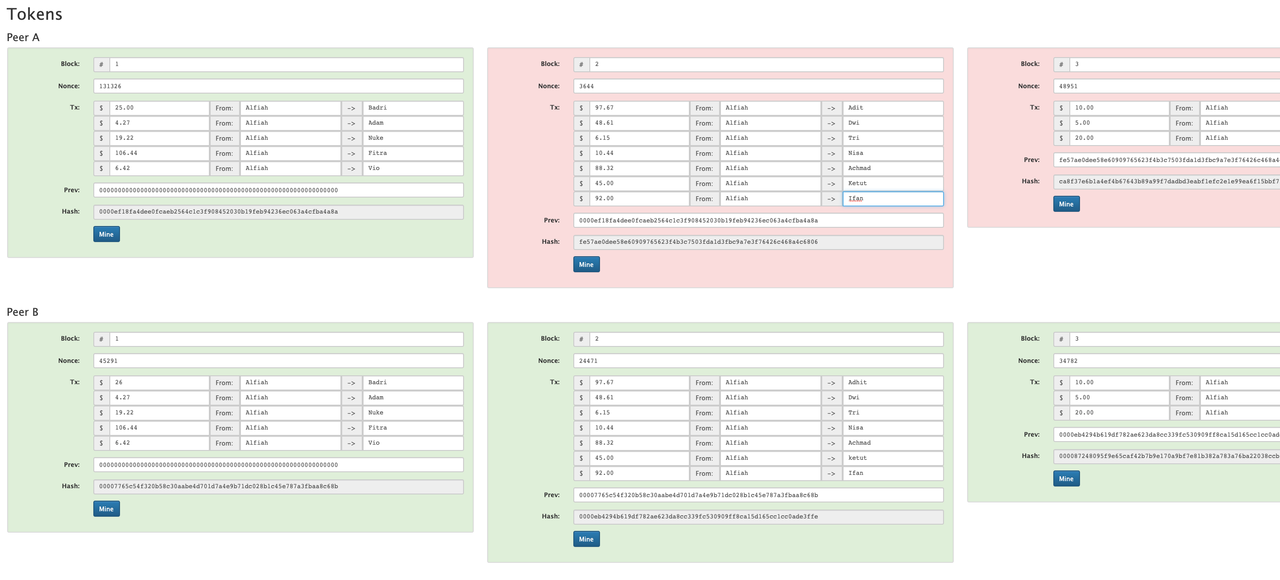Screen dimensions: 1280x580
Task: Click the Mine button in Peer B block 1
Action: [107, 509]
